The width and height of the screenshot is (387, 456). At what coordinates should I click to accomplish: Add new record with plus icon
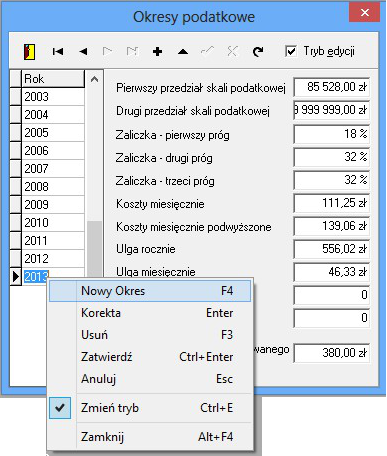tap(157, 52)
